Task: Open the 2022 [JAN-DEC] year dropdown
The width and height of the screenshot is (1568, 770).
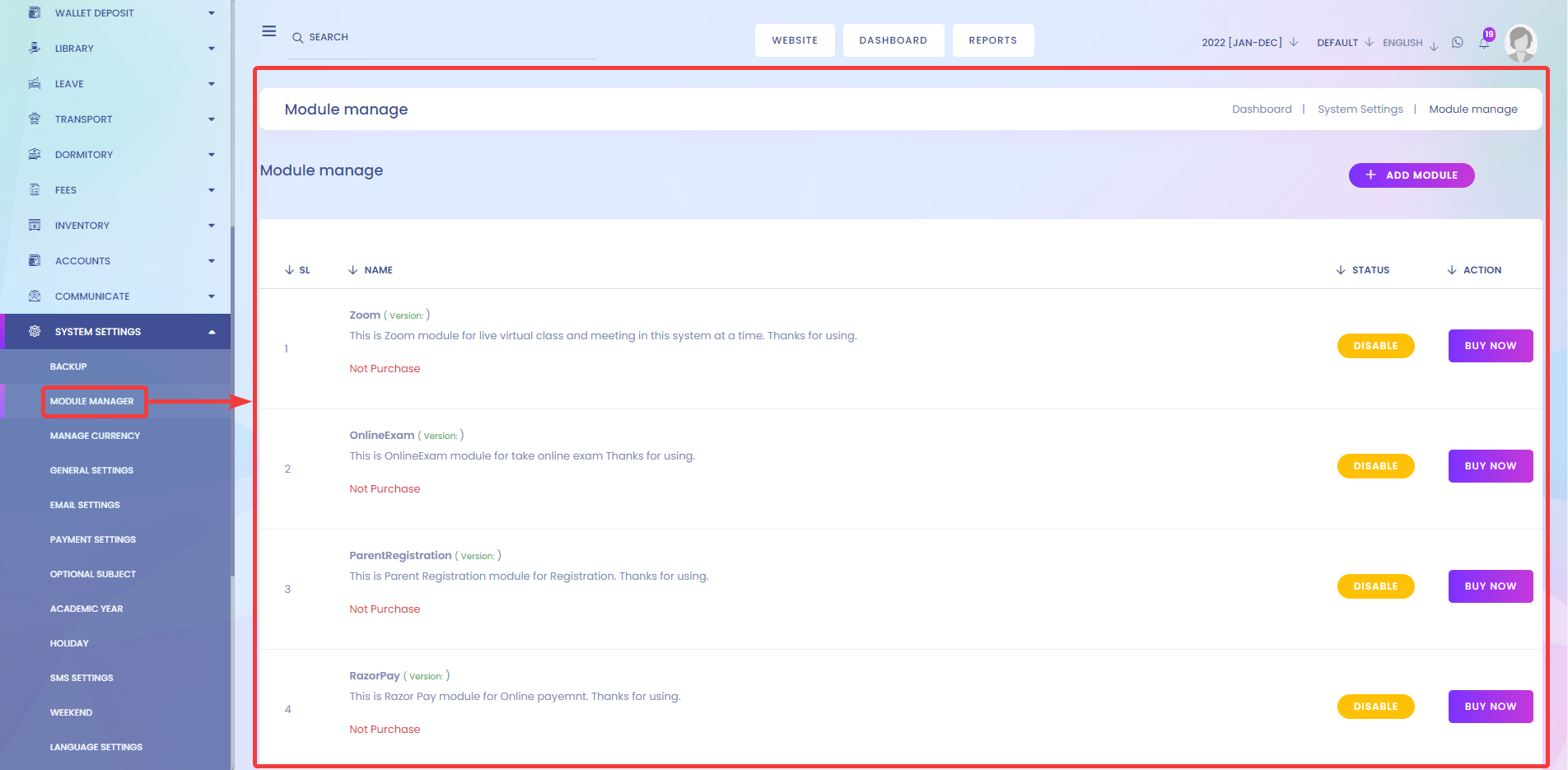Action: [x=1249, y=42]
